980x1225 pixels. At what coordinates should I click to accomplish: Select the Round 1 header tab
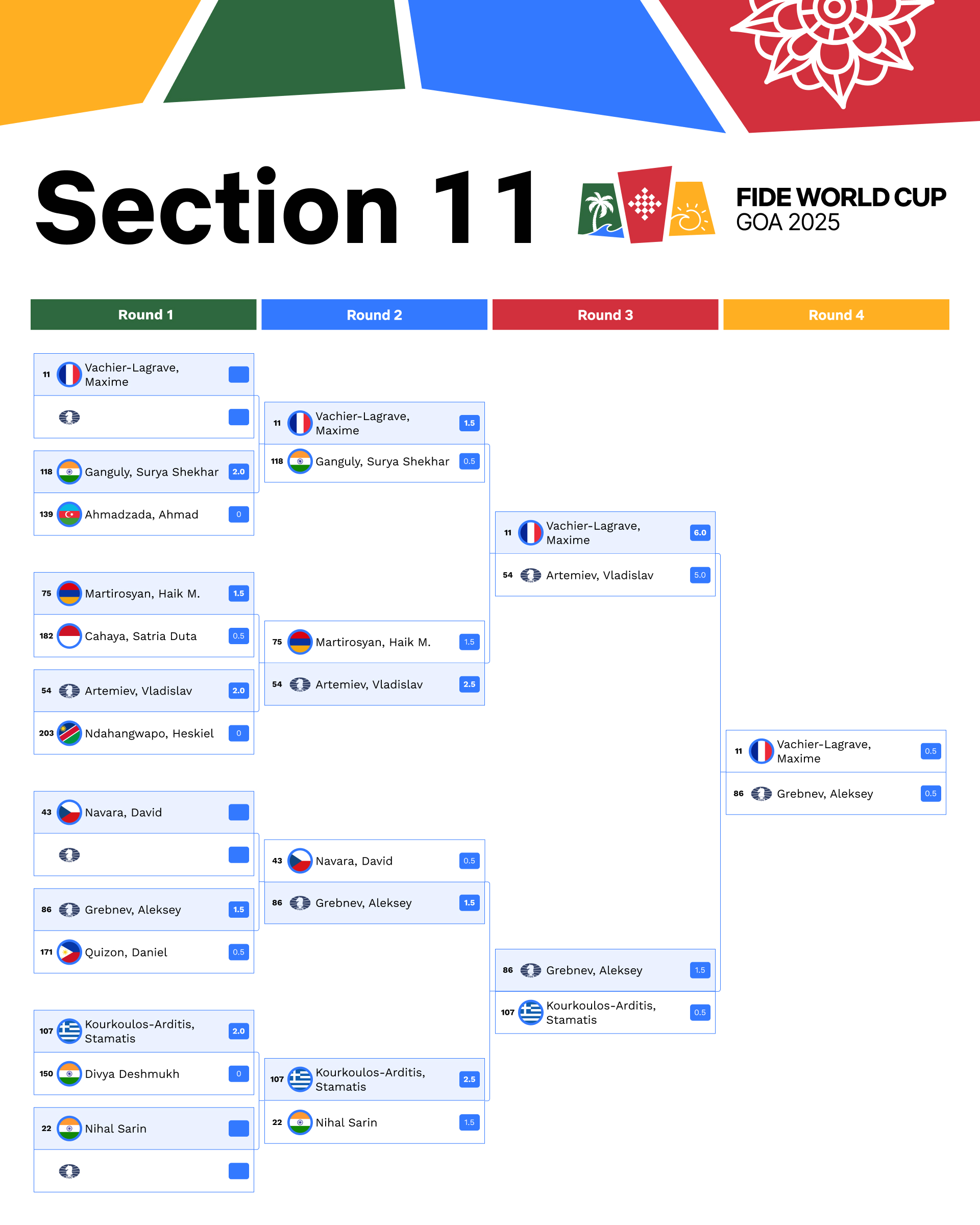pyautogui.click(x=144, y=315)
